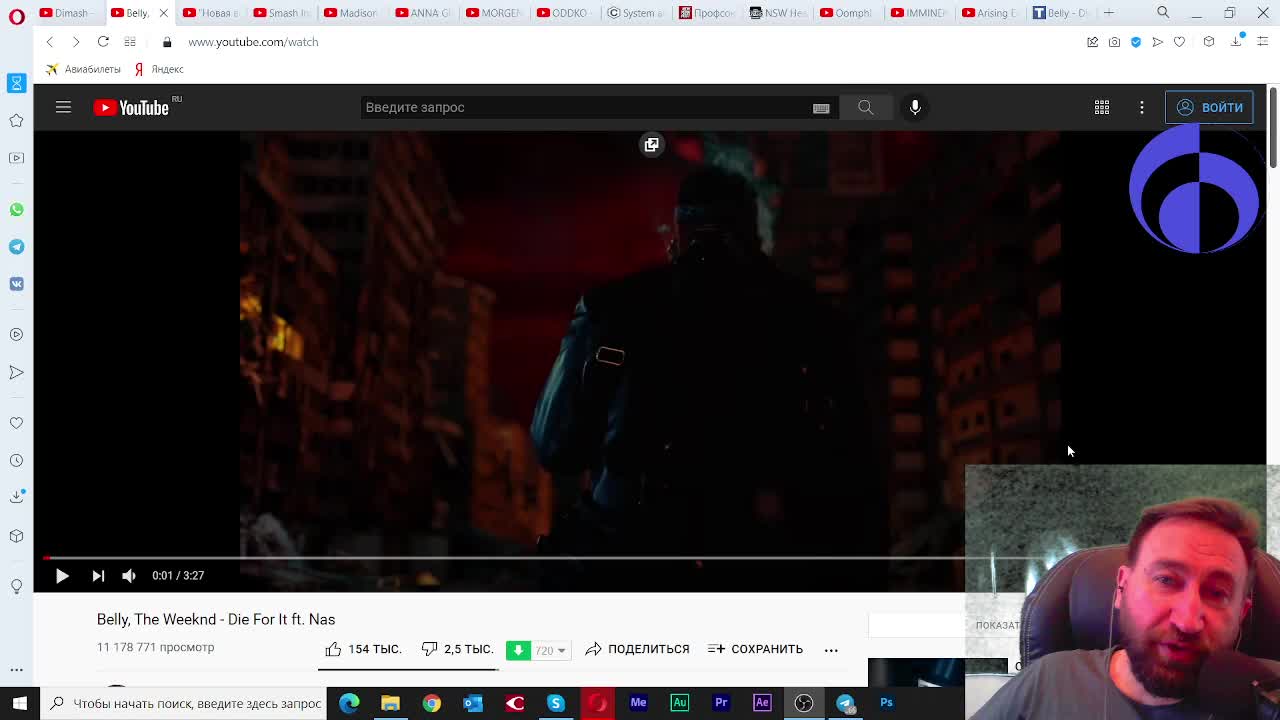Open Windows Start menu
The height and width of the screenshot is (720, 1280).
(x=19, y=703)
